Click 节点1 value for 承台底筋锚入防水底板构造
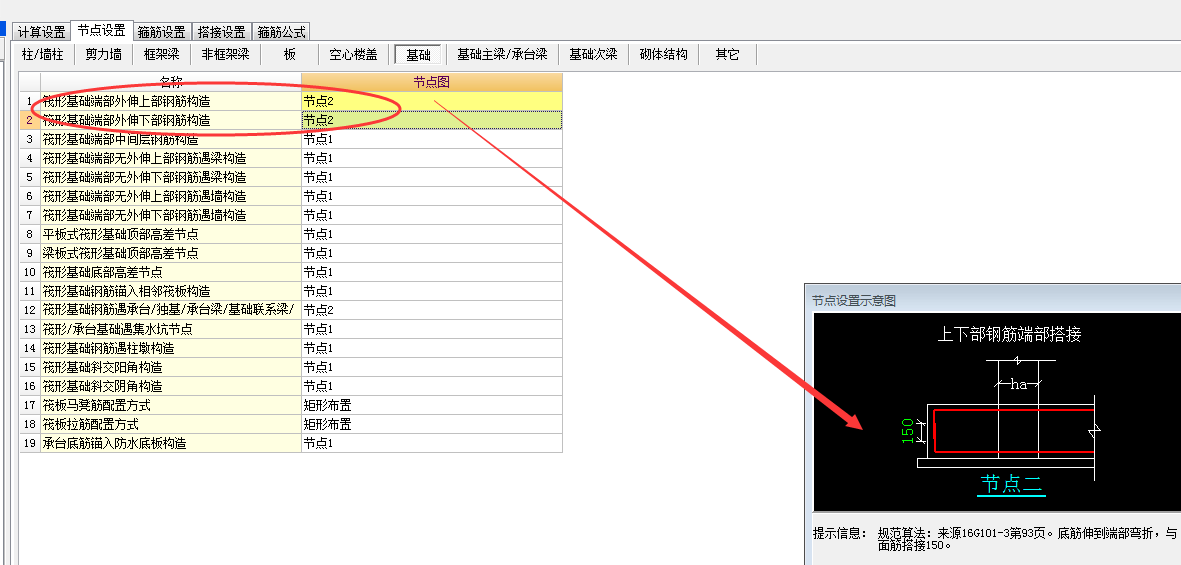 pyautogui.click(x=432, y=444)
